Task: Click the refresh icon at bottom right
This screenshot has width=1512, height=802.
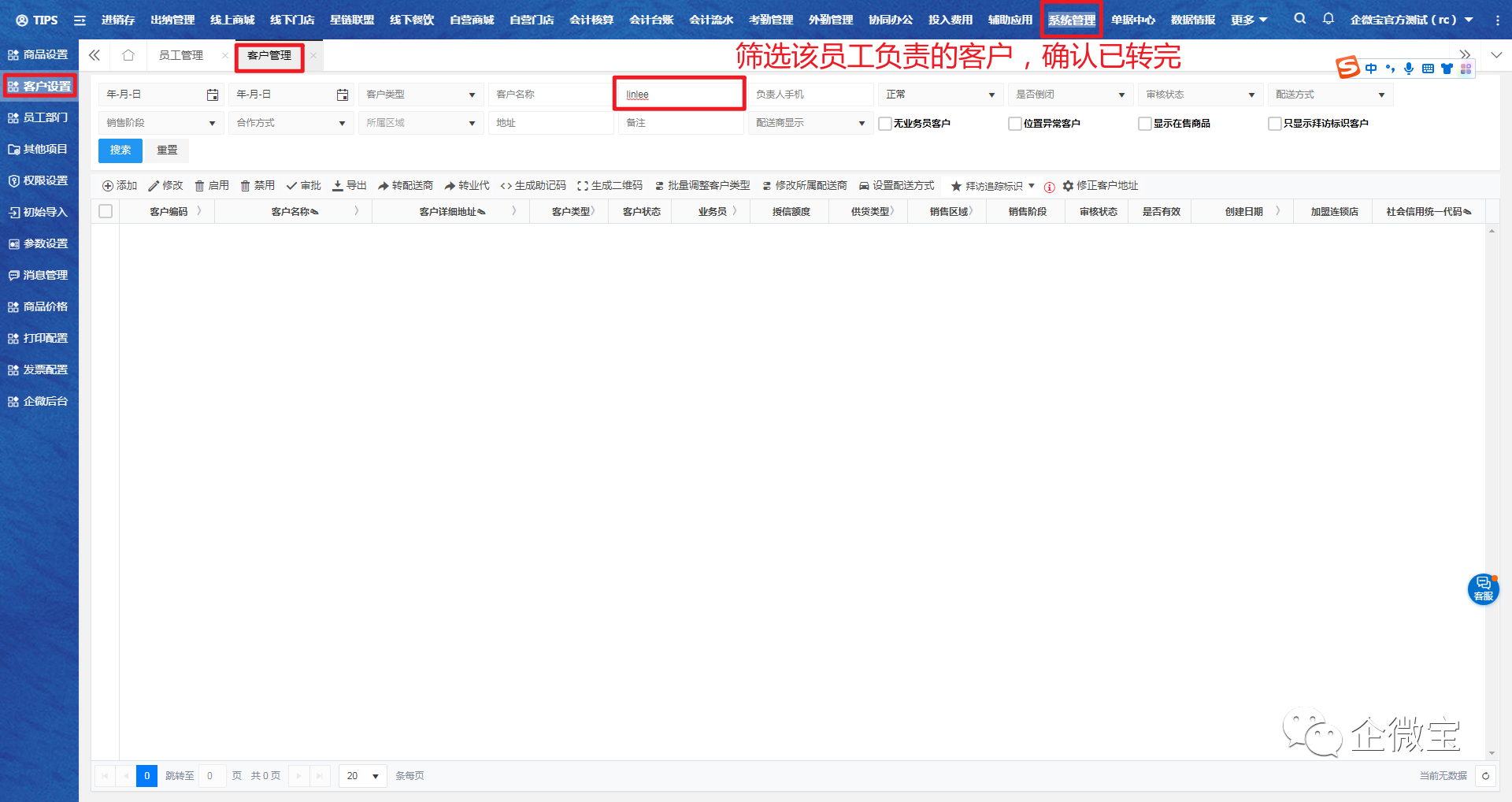Action: pos(1485,776)
